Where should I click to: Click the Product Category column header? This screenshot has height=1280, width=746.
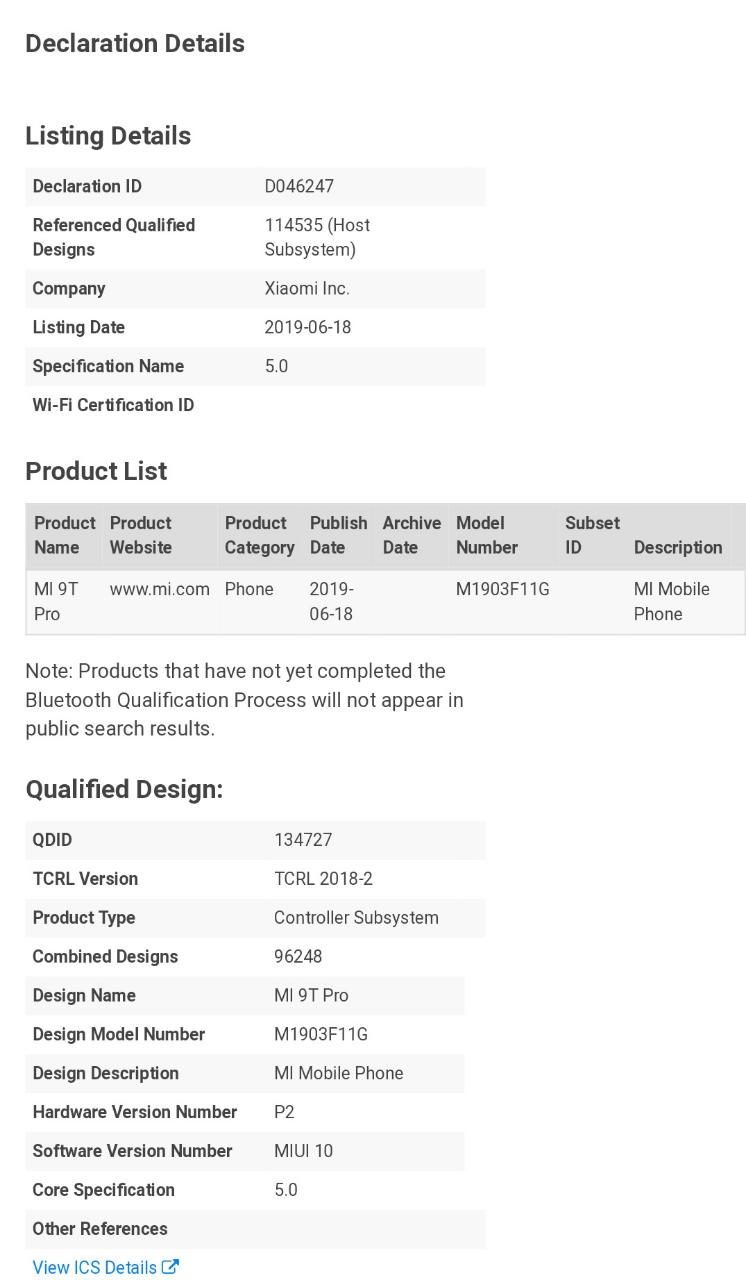(x=259, y=535)
